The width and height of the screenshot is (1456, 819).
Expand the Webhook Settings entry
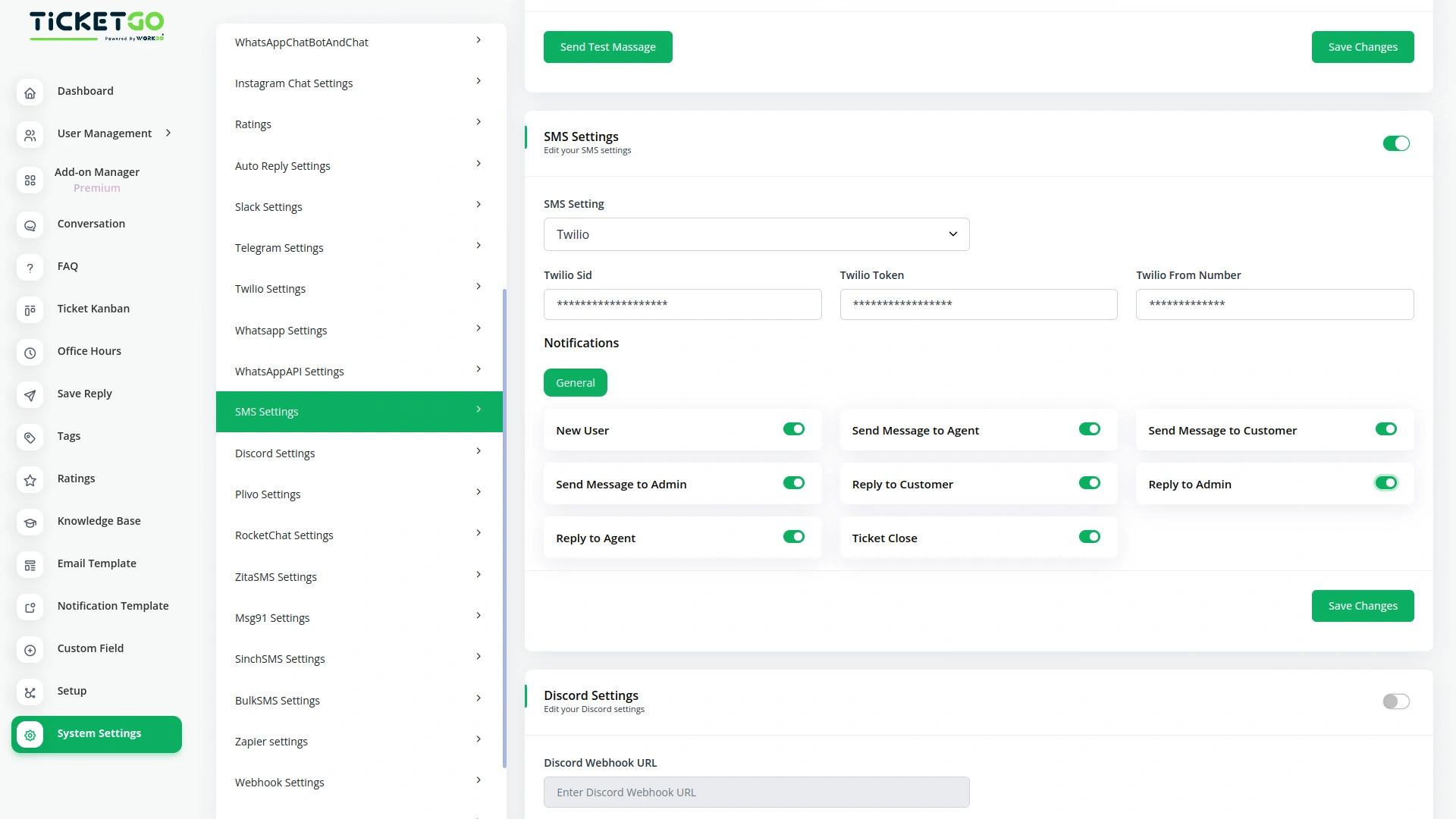(x=359, y=782)
